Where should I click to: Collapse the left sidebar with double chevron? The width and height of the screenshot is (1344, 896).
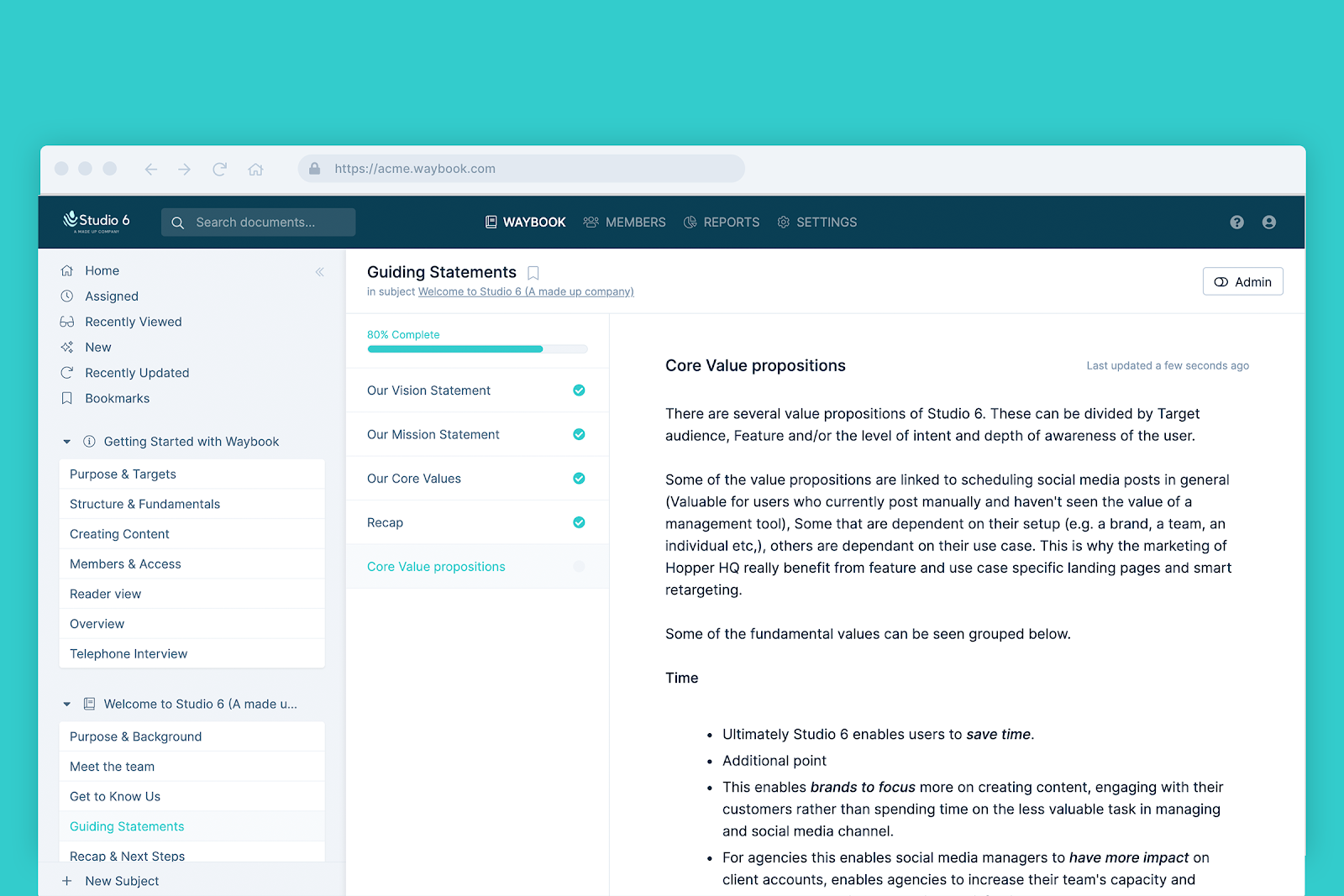(319, 272)
